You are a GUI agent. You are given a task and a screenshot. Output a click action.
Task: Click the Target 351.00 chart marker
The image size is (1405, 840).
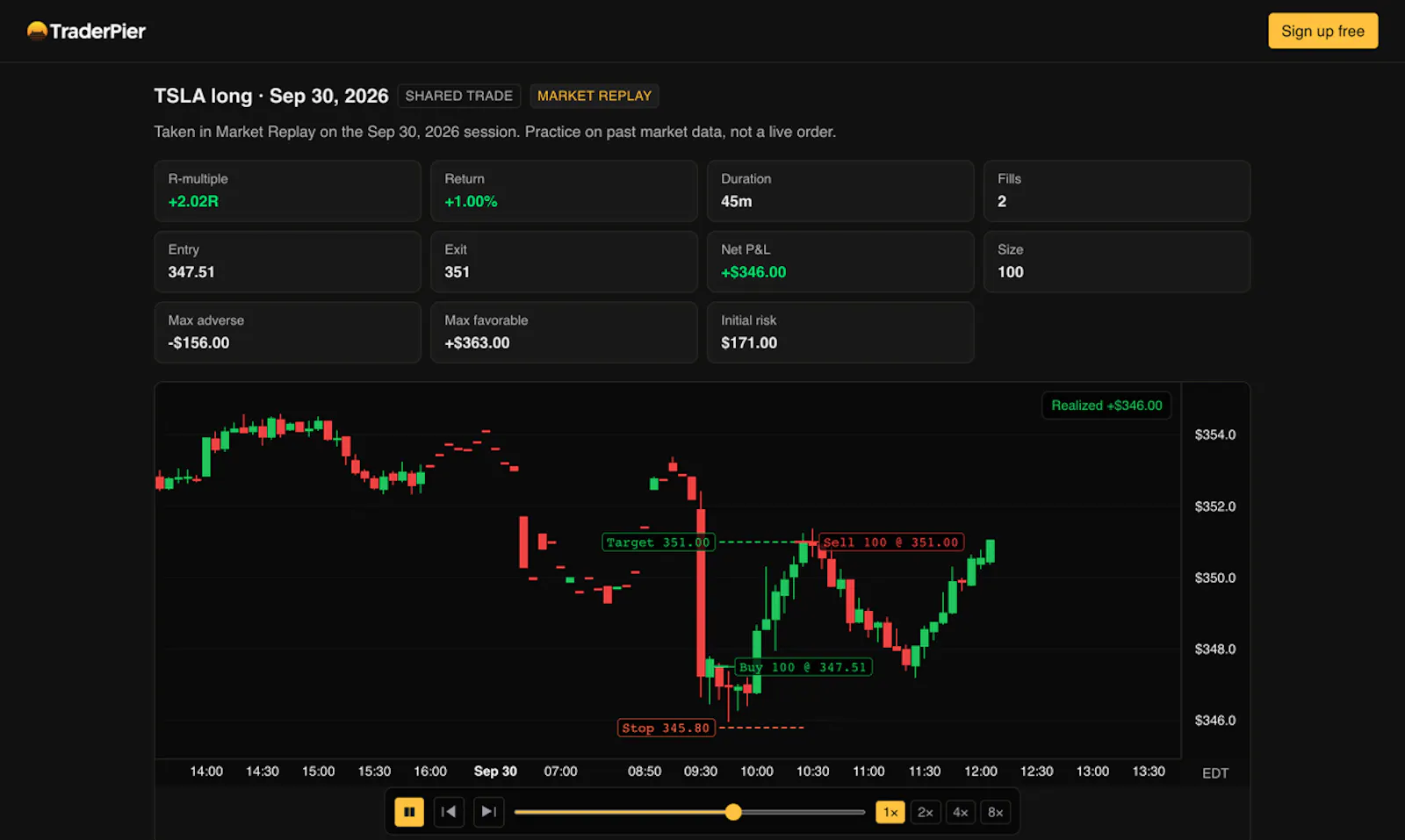[x=658, y=542]
